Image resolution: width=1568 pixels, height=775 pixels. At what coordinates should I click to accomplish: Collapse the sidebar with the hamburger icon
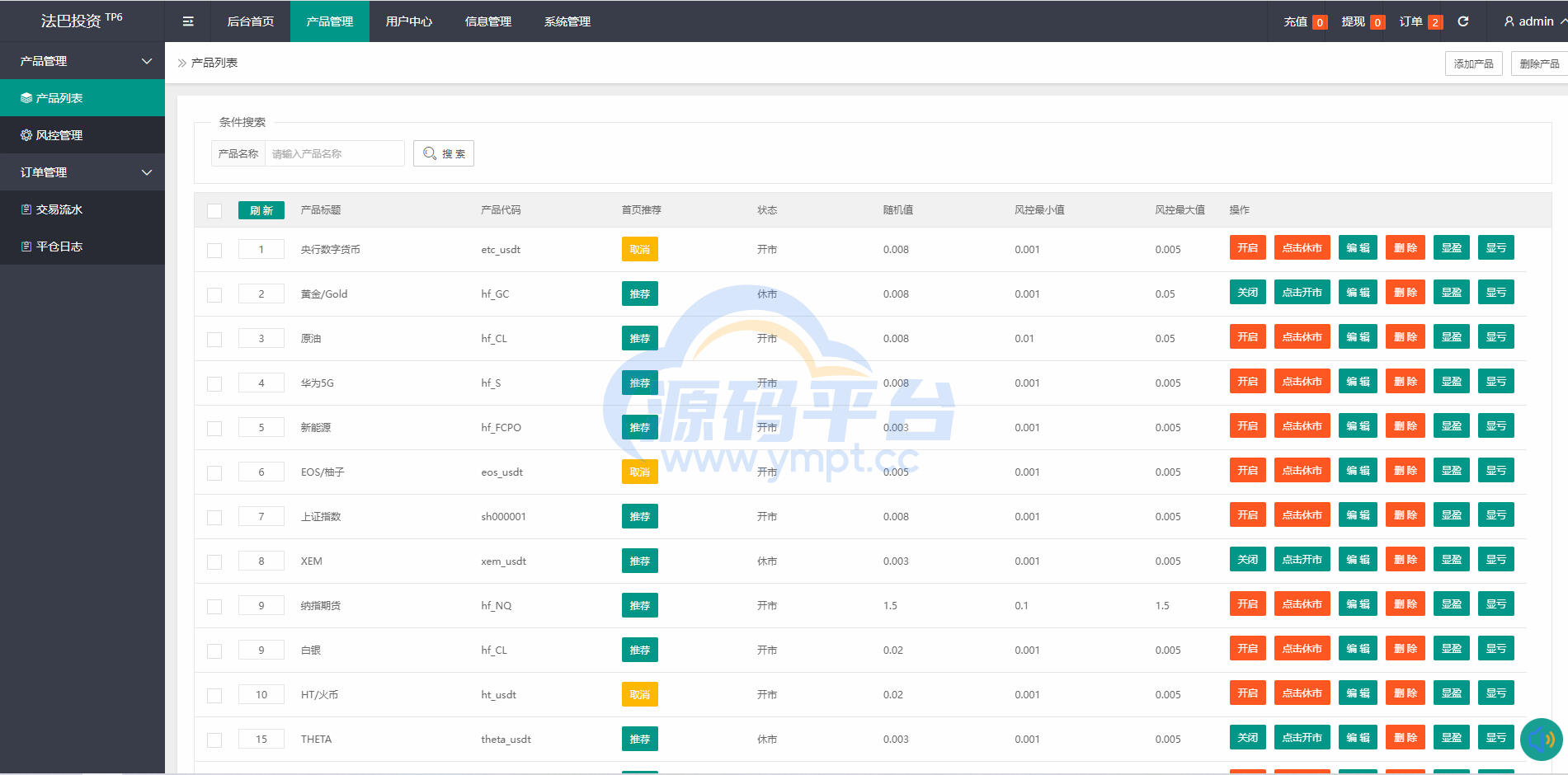click(188, 21)
